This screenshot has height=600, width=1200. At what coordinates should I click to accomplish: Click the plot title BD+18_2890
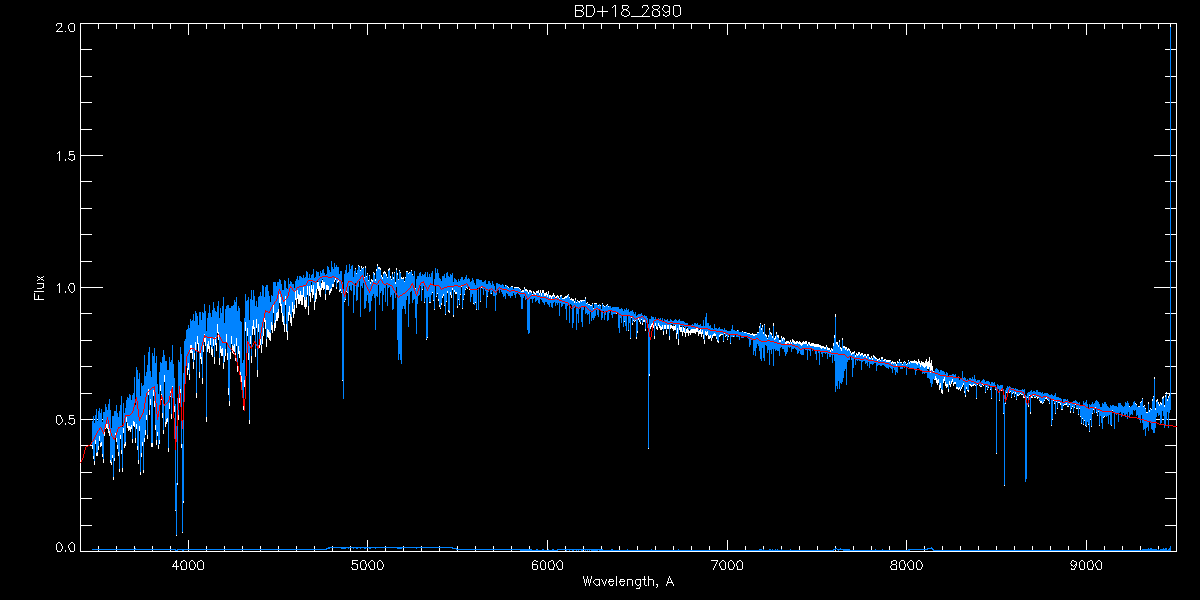(627, 10)
